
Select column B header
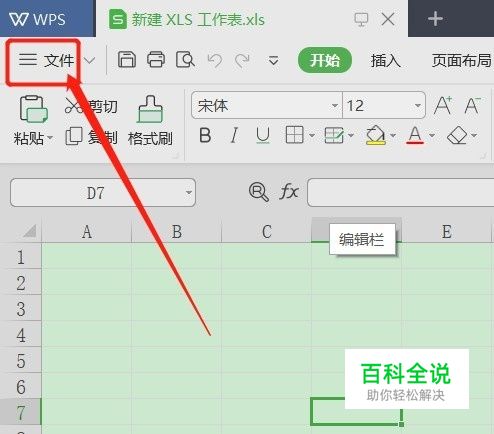[177, 231]
